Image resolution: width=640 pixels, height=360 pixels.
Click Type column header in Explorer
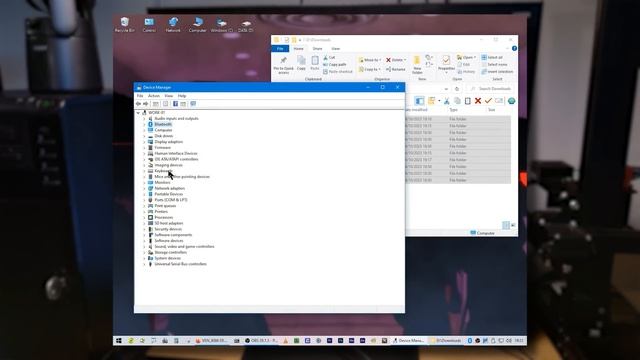tap(453, 110)
